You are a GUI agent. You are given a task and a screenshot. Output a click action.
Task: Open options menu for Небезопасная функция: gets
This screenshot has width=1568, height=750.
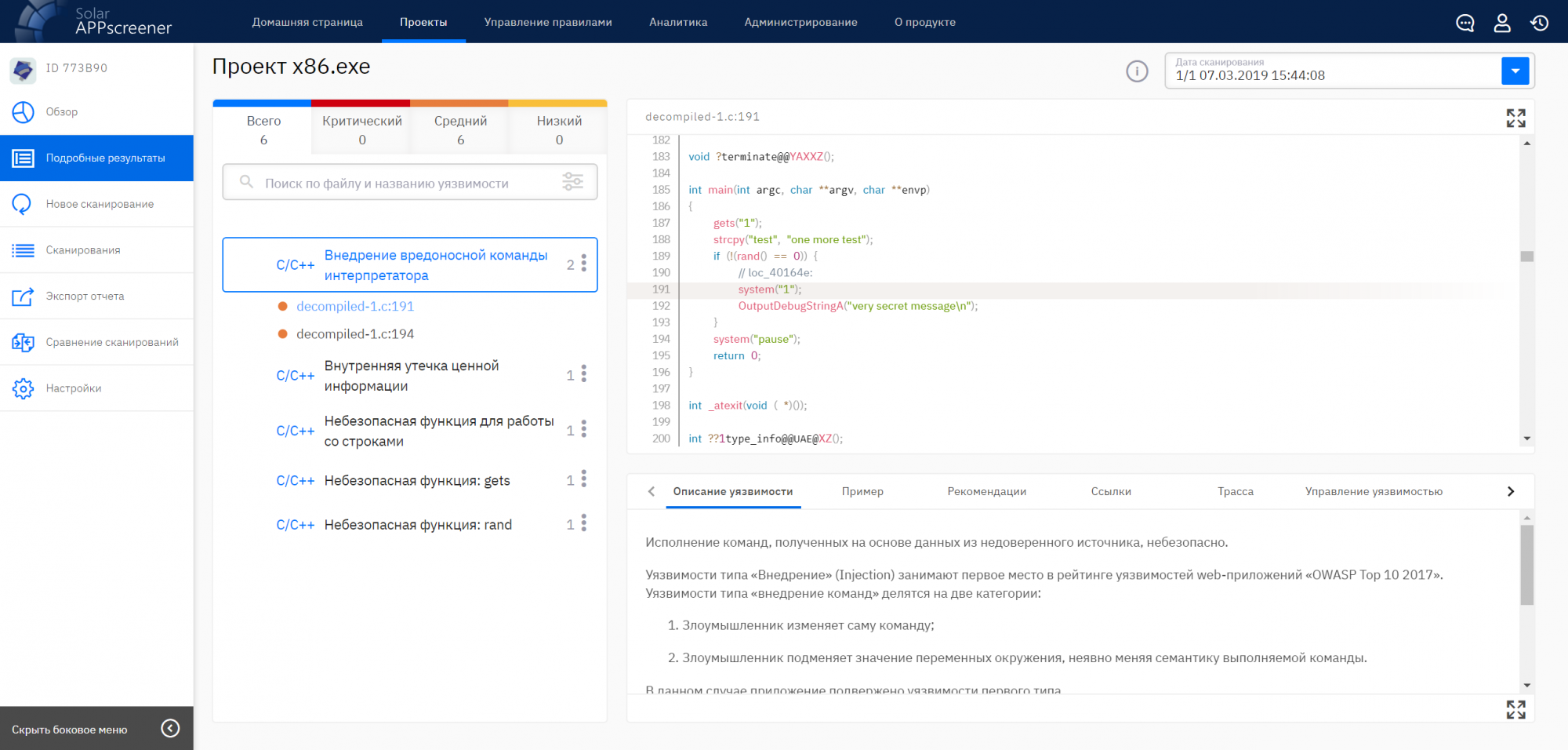(583, 479)
